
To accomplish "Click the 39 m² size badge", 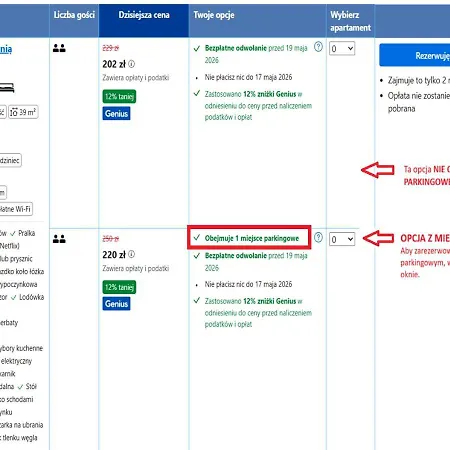I will pyautogui.click(x=23, y=112).
